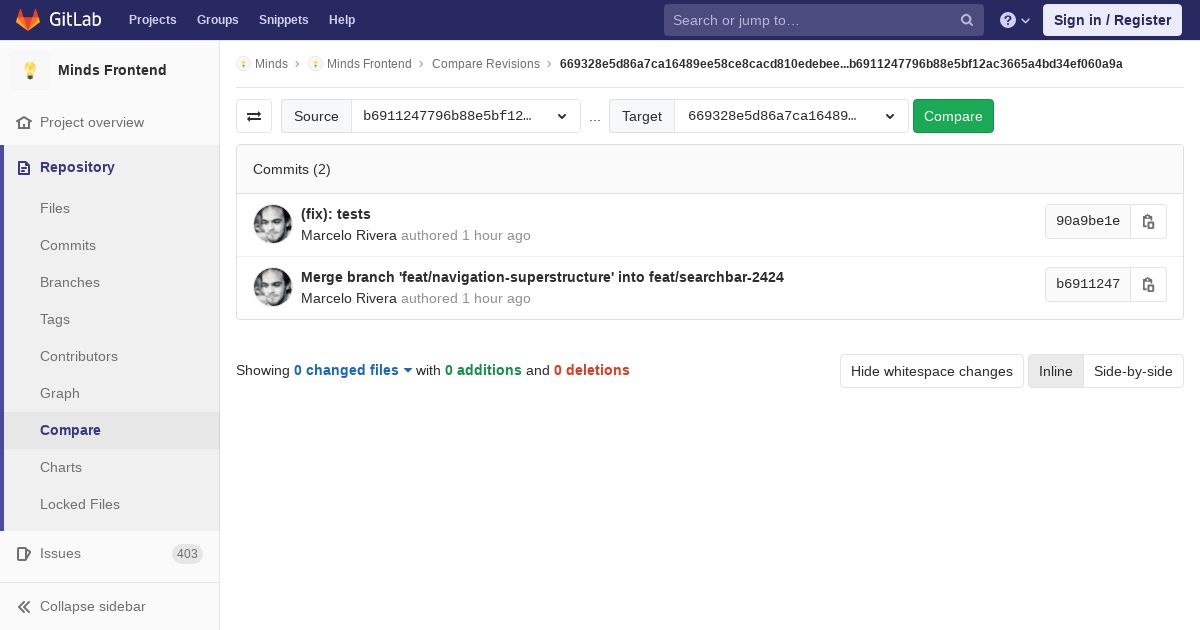Expand the 0 changed files dropdown

point(353,370)
